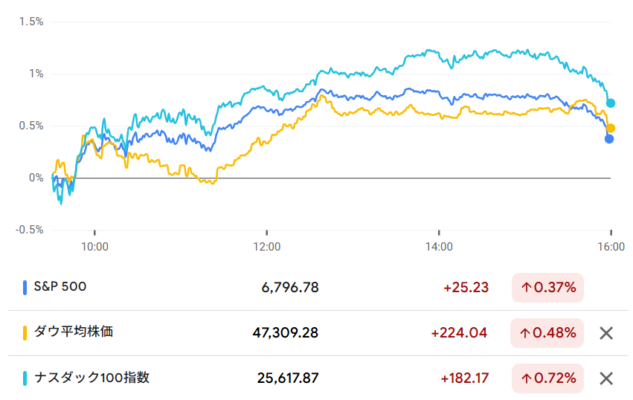Remove ダウ平均株価 from the comparison
Image resolution: width=633 pixels, height=400 pixels.
[605, 333]
